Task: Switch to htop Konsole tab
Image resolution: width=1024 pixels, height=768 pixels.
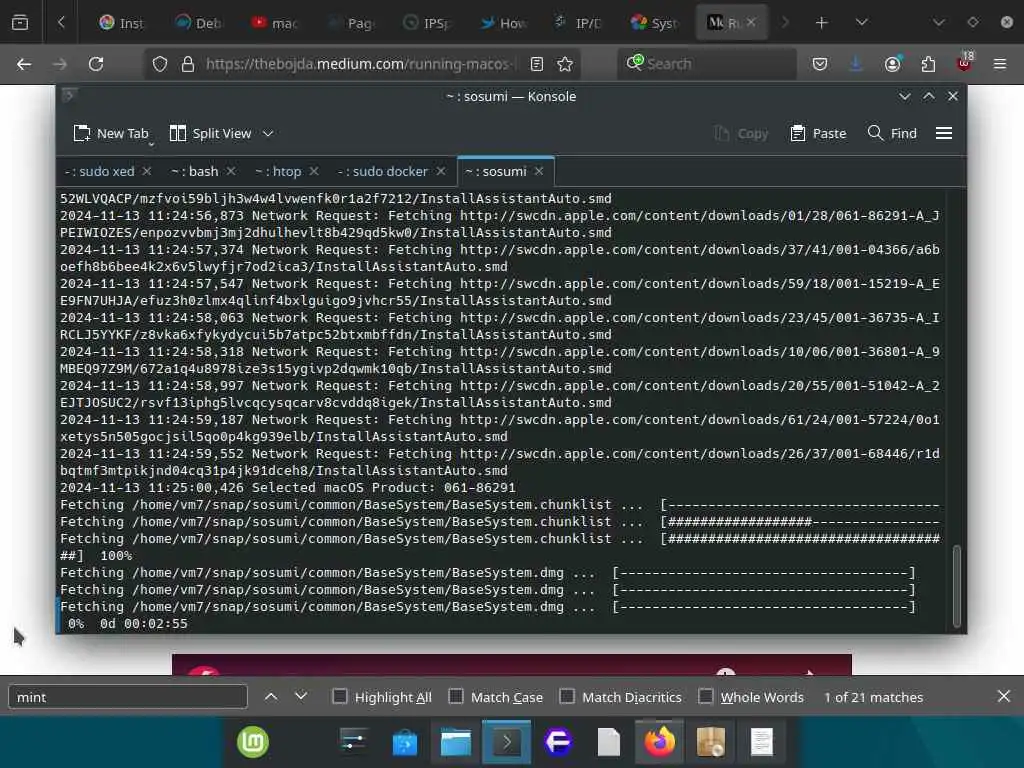Action: 278,171
